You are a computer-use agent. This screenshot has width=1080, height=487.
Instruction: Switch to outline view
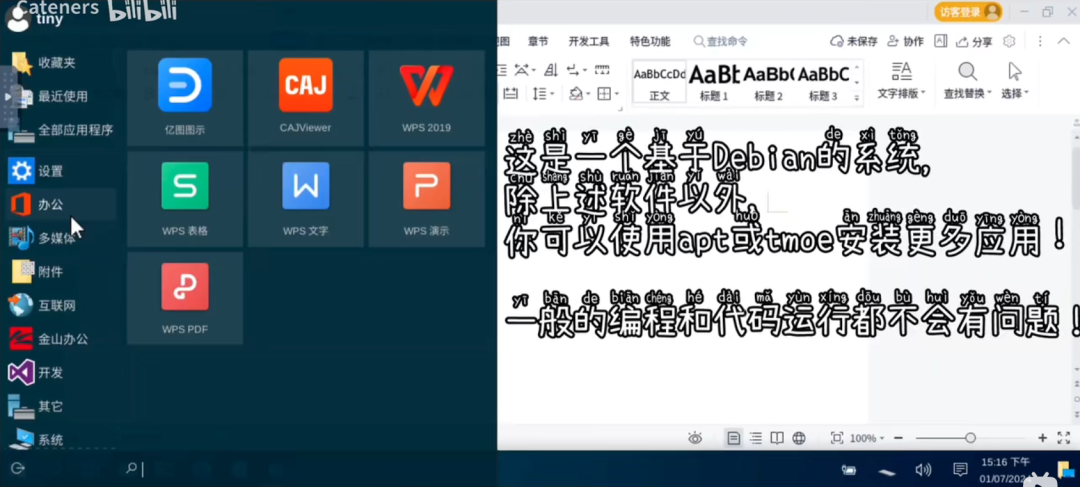point(756,438)
